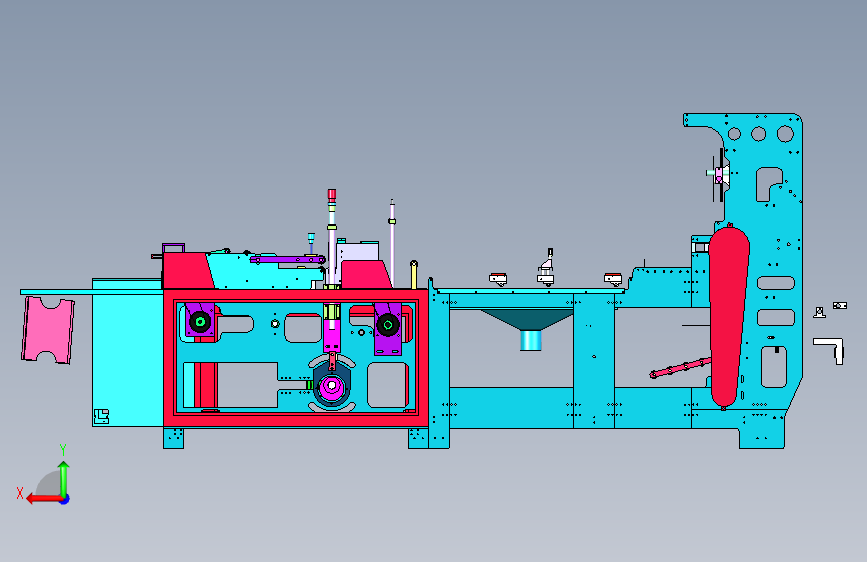Image resolution: width=867 pixels, height=562 pixels.
Task: Select the yellow post beside the red frame
Action: (414, 274)
